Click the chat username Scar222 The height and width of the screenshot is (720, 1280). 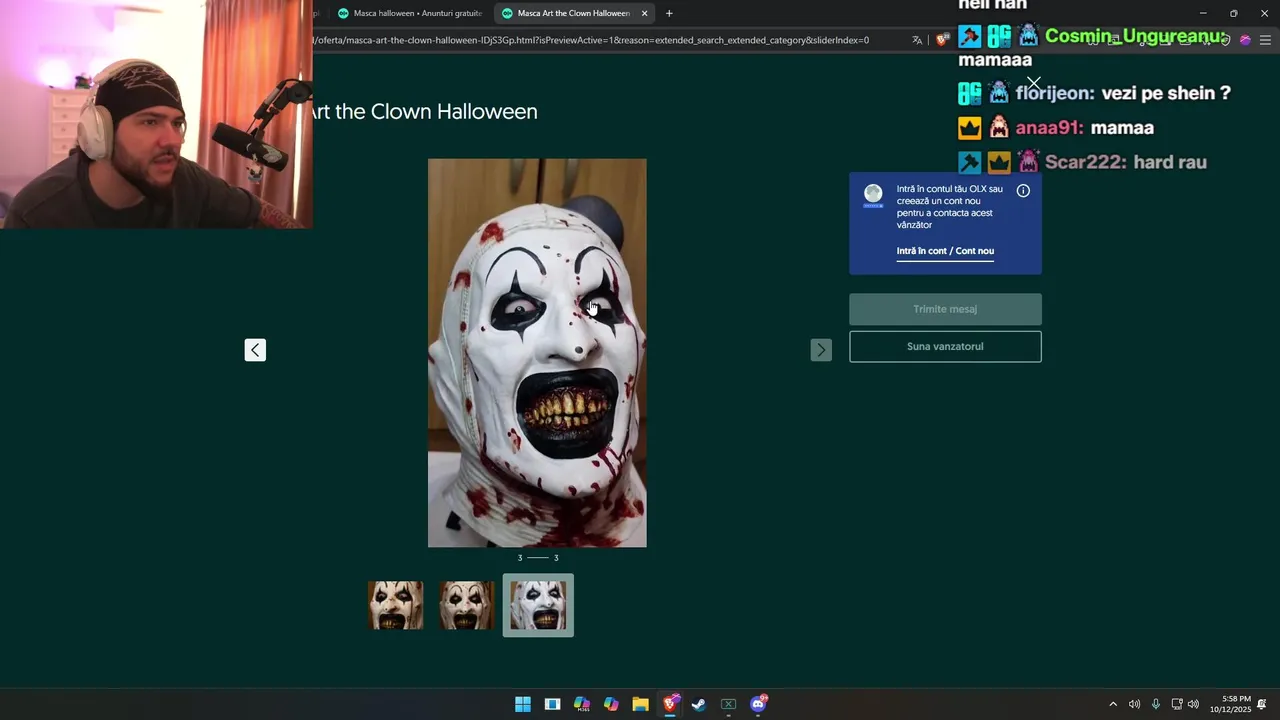(x=1085, y=162)
